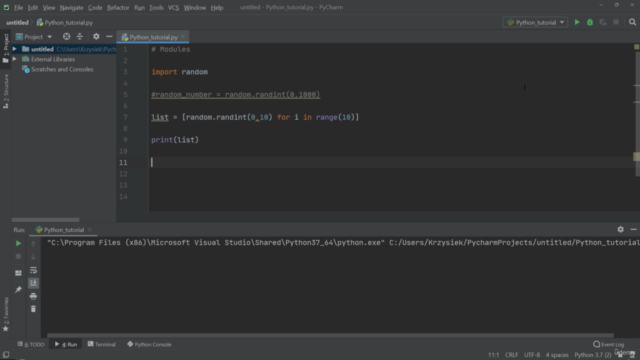The height and width of the screenshot is (360, 640).
Task: Open the Navigate menu
Action: (71, 7)
